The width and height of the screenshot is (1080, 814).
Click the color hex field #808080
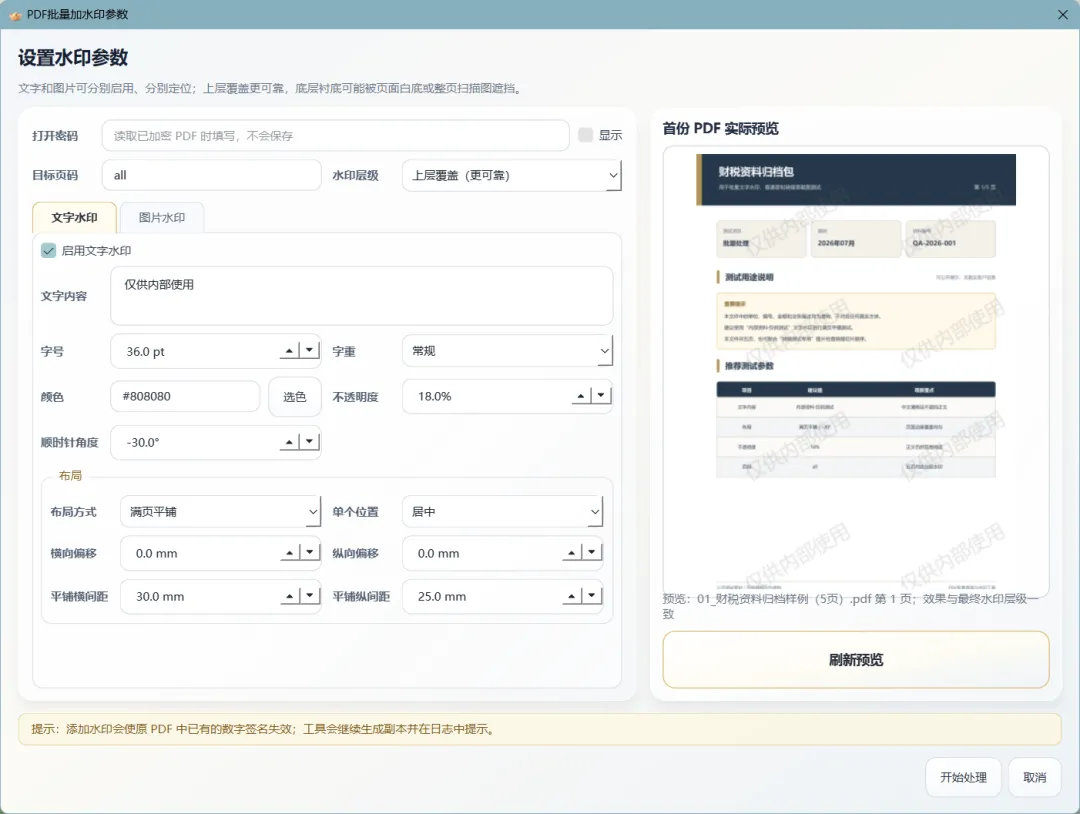[185, 397]
